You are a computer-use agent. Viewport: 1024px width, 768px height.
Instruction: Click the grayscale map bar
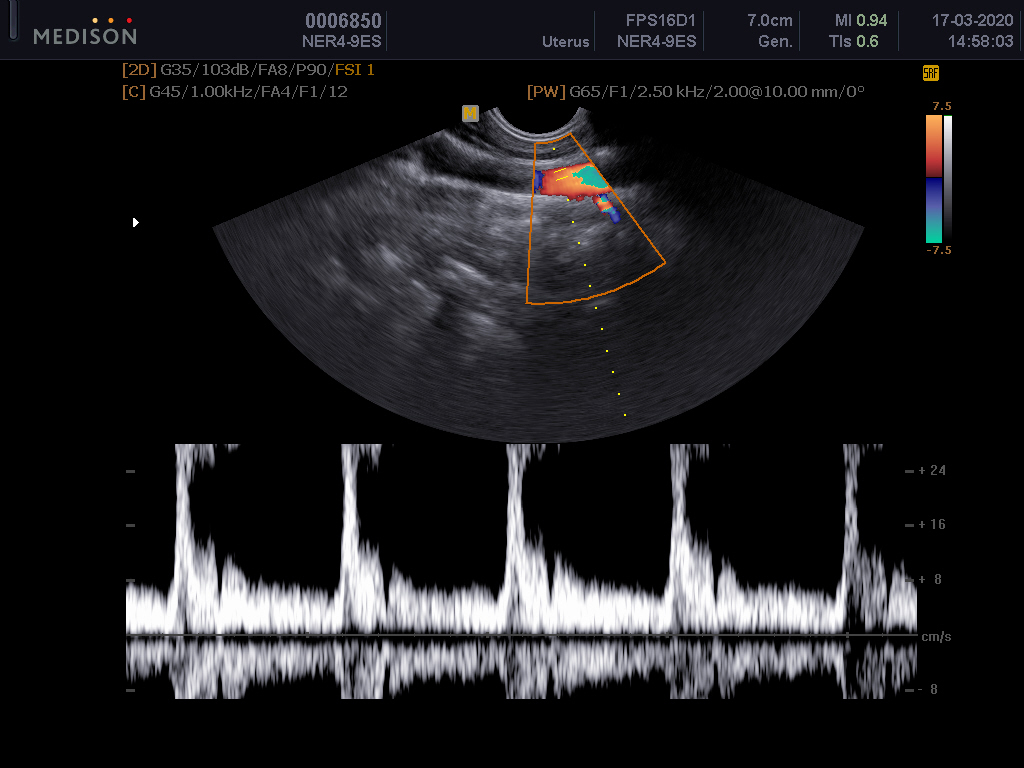click(x=948, y=178)
